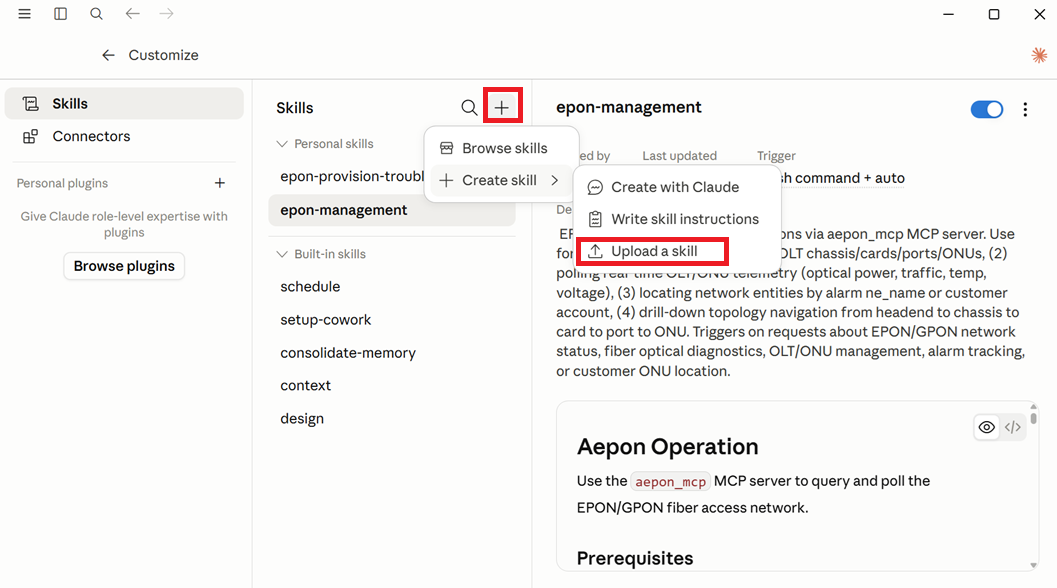Click the plus icon to add skill
The image size is (1057, 588).
click(502, 107)
